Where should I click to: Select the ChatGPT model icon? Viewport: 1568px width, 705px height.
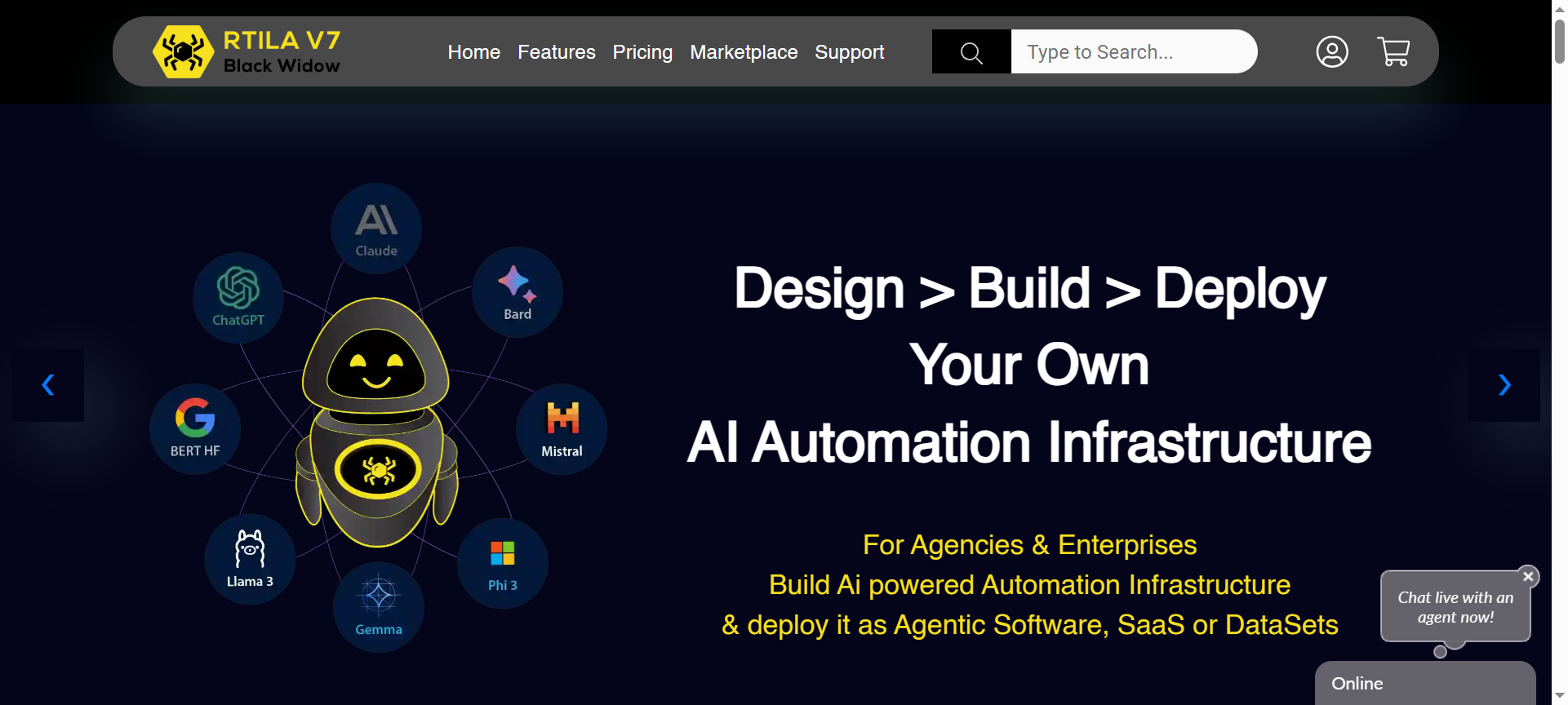pyautogui.click(x=238, y=297)
